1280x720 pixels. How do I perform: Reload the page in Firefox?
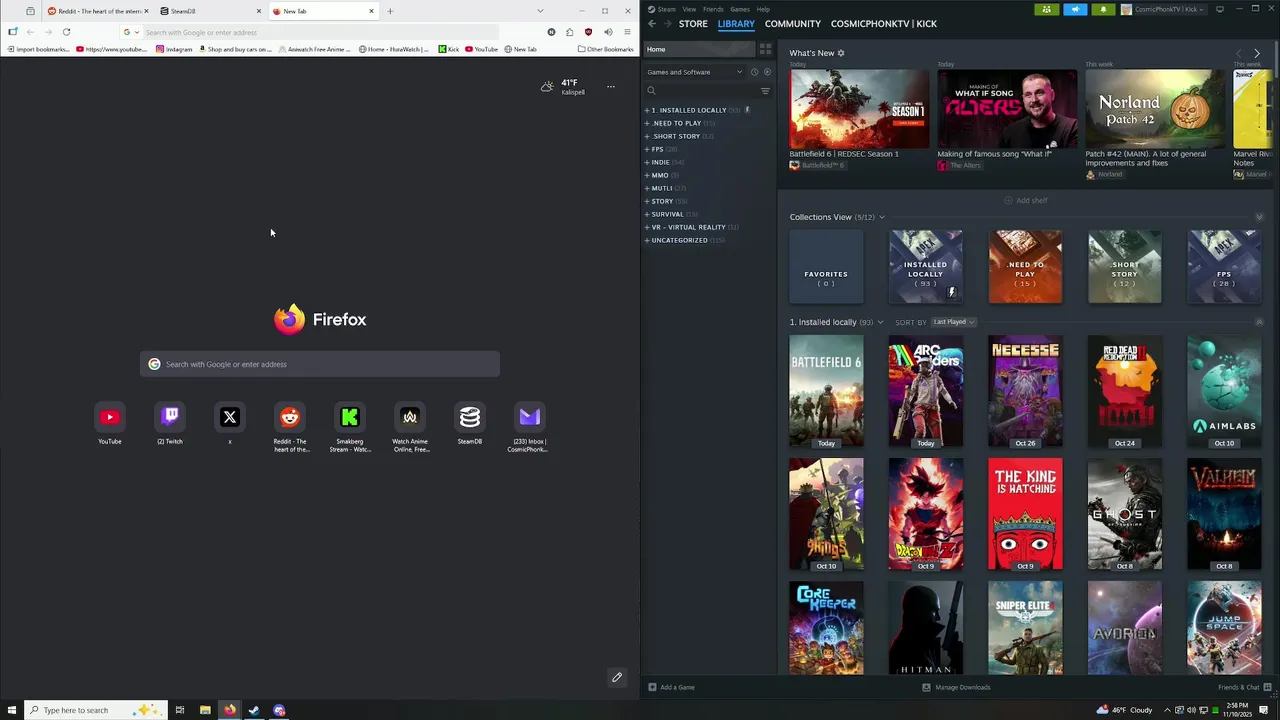click(x=66, y=32)
